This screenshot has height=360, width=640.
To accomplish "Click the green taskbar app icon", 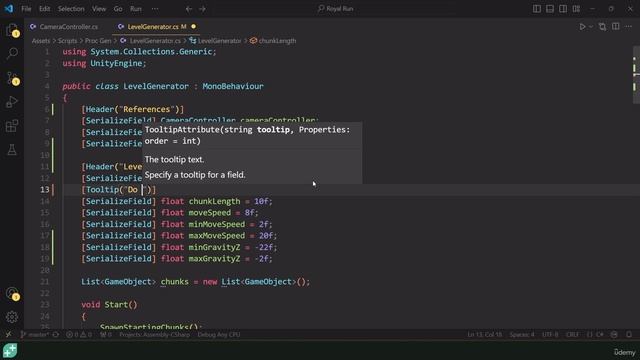I will click(10, 351).
